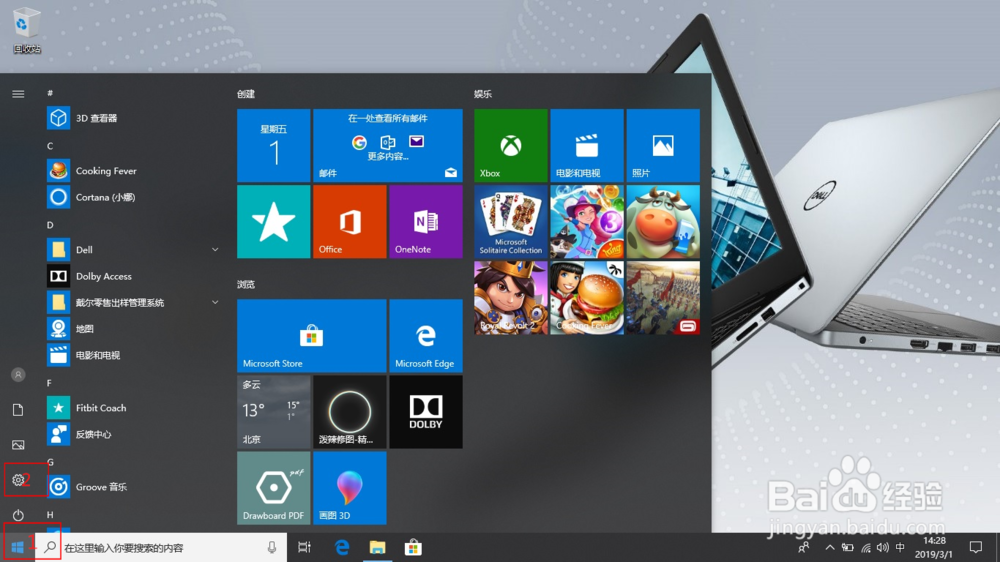Open Task View on the taskbar
The width and height of the screenshot is (1000, 562).
point(305,547)
